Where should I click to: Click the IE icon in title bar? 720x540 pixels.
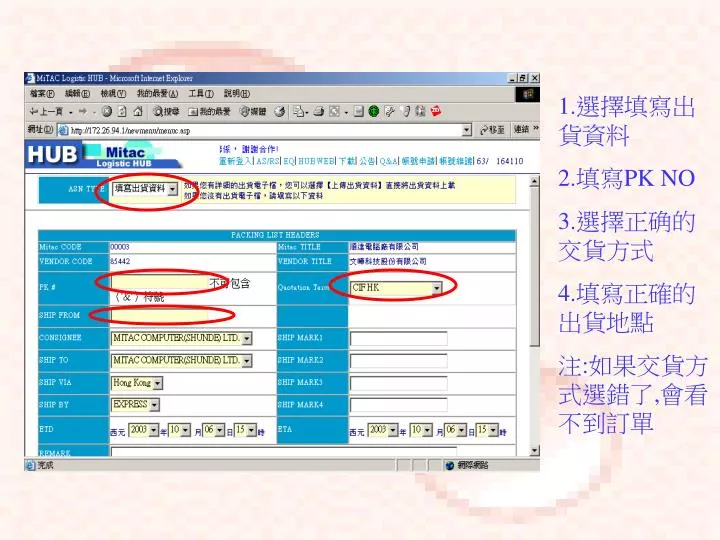30,78
